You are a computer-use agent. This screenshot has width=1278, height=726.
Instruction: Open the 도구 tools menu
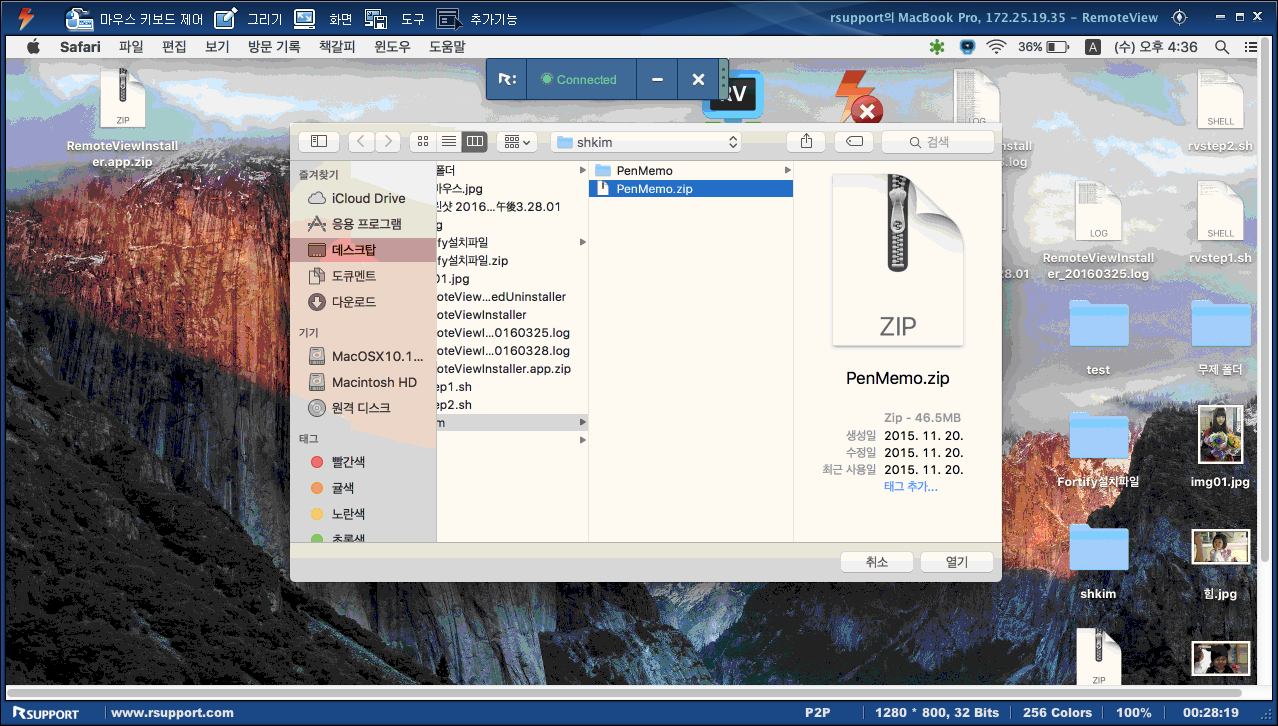pos(394,18)
